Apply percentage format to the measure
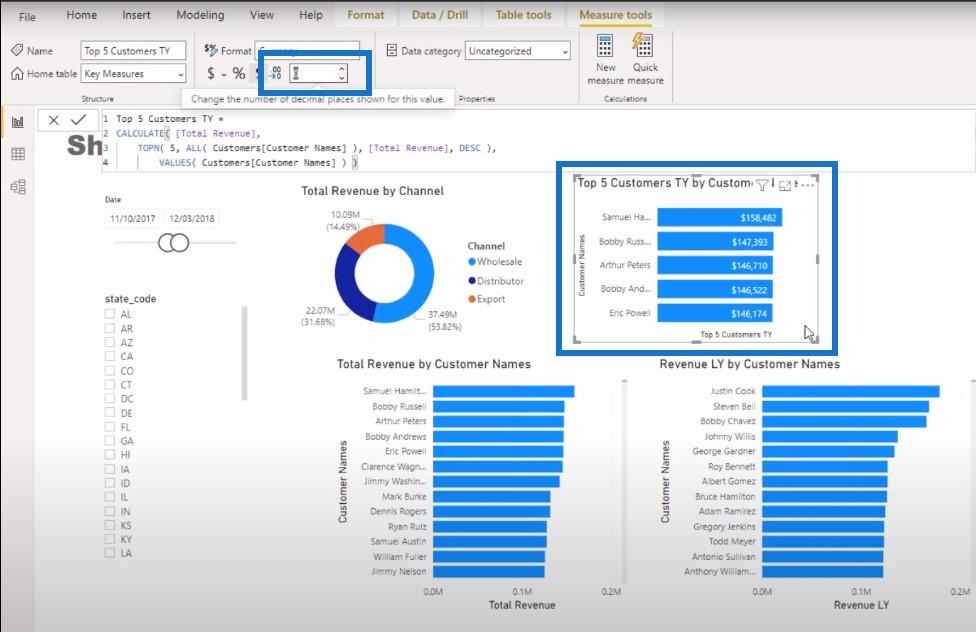Viewport: 976px width, 632px height. coord(239,73)
